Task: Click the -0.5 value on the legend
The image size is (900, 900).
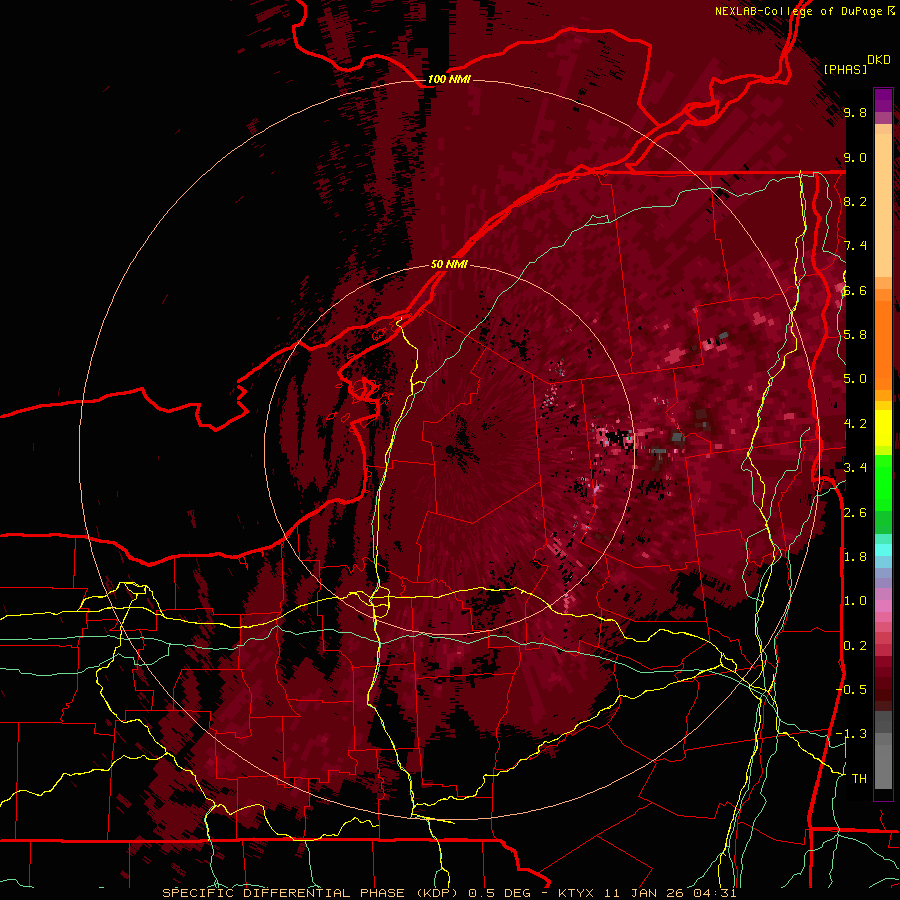Action: point(851,689)
